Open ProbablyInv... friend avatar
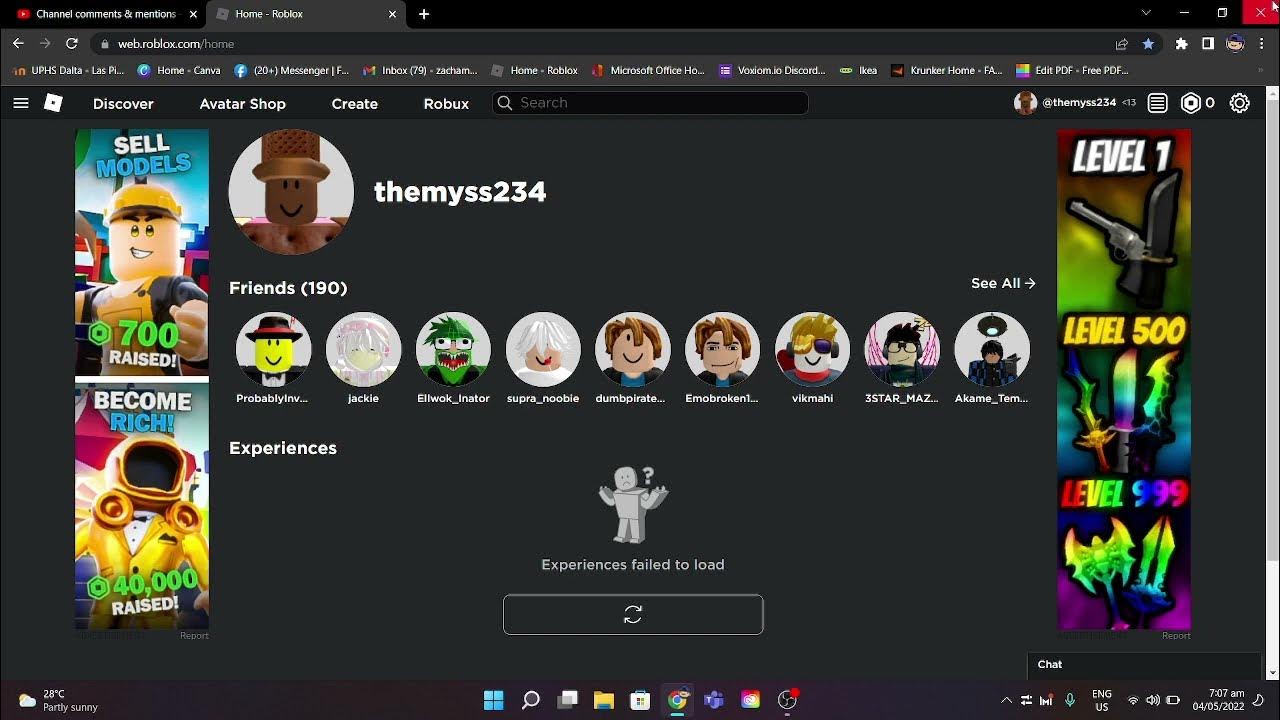 (x=273, y=349)
